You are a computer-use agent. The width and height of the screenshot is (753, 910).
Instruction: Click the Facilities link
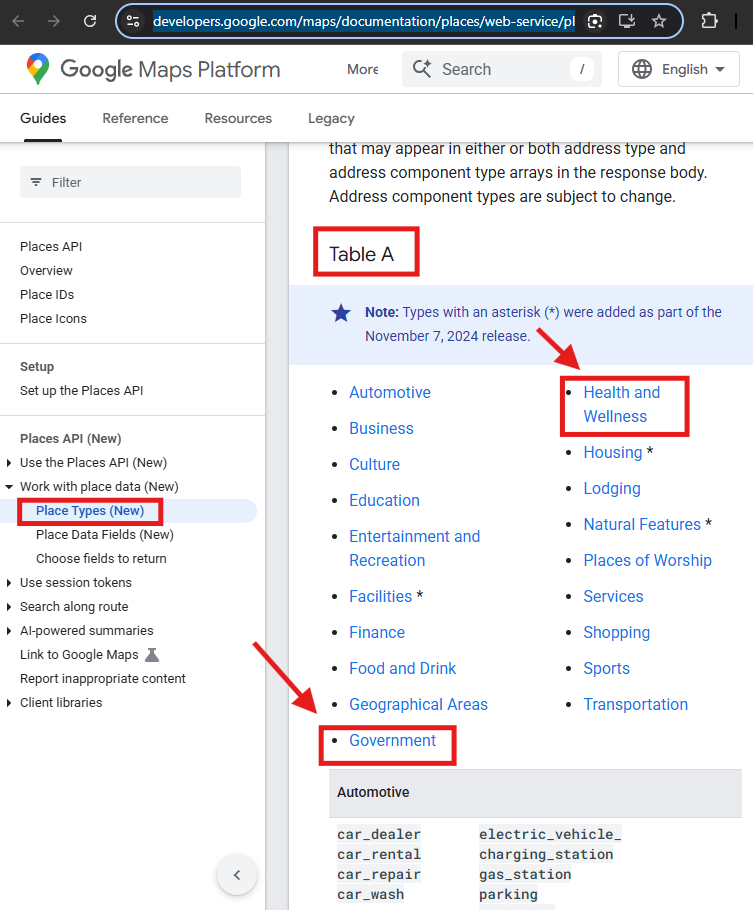tap(380, 596)
